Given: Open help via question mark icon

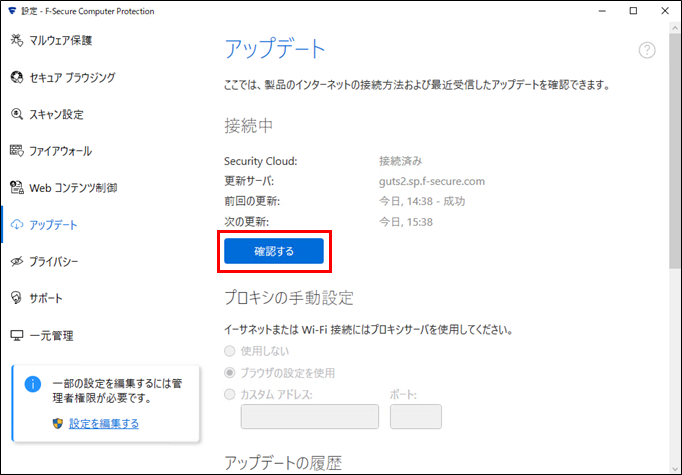Looking at the screenshot, I should (x=647, y=50).
